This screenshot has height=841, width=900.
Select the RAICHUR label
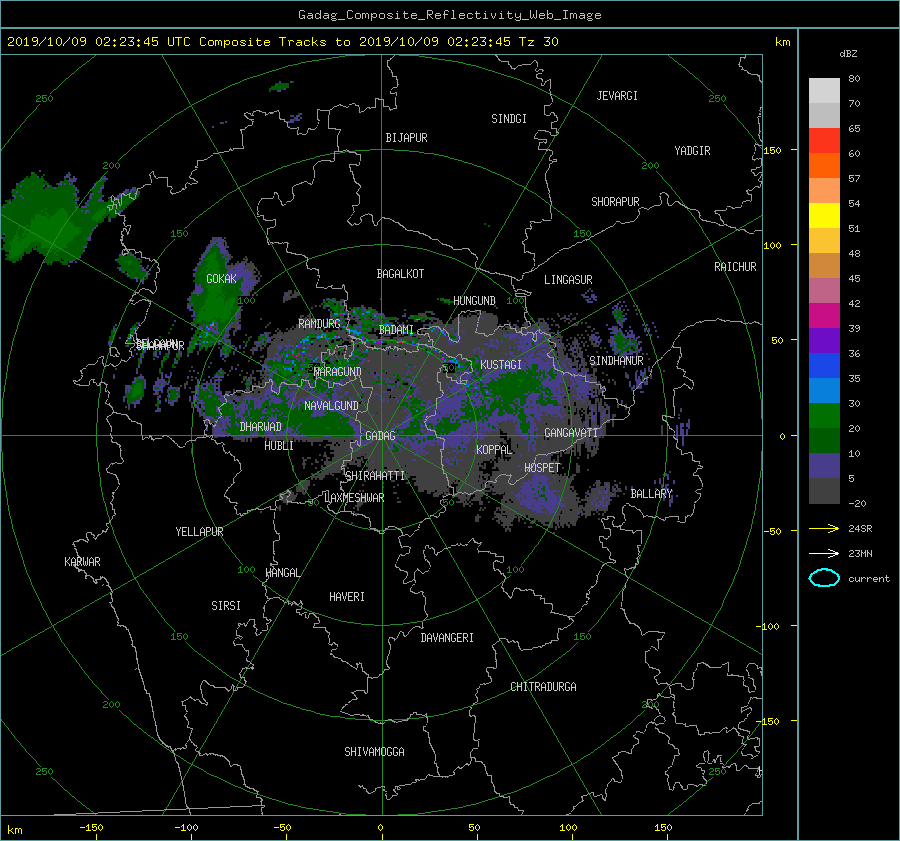click(735, 267)
